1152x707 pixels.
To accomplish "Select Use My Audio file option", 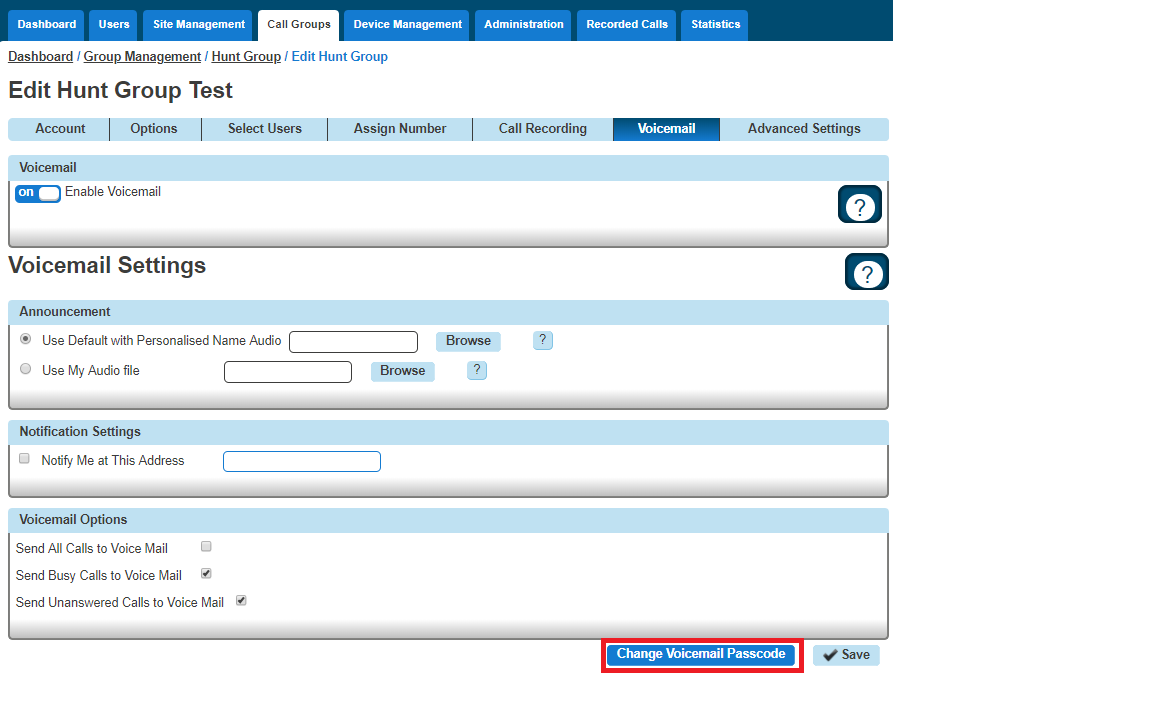I will click(x=26, y=369).
